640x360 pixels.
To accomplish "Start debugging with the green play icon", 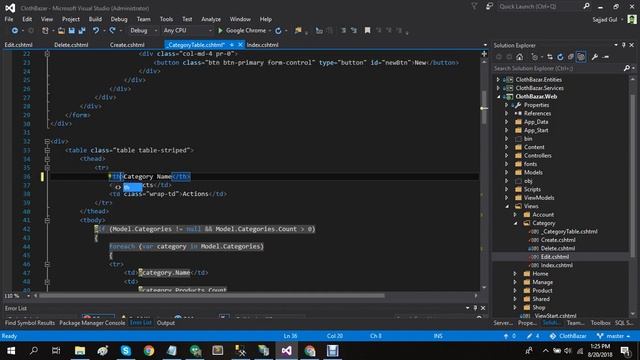I will pos(220,31).
